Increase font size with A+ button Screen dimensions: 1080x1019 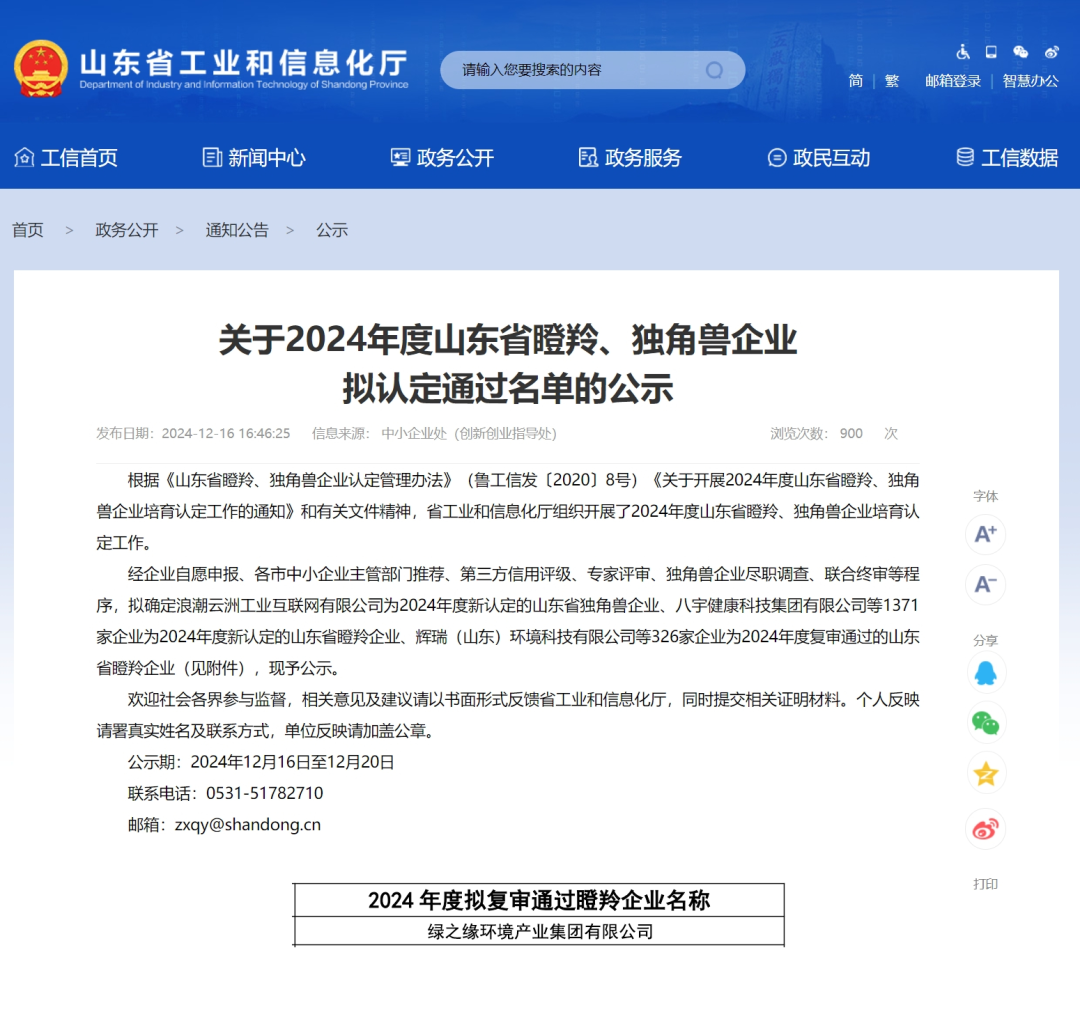[x=985, y=534]
